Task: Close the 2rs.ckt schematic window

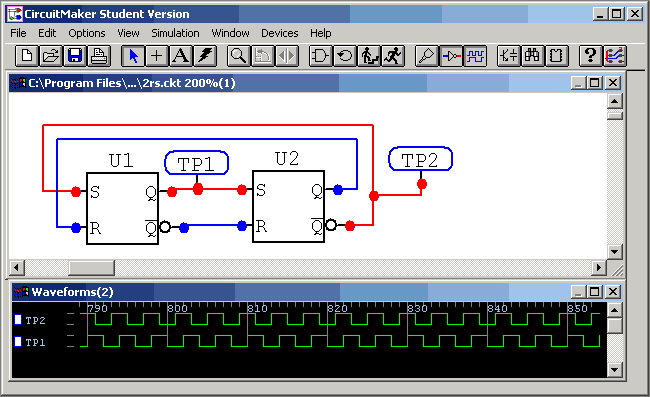Action: pyautogui.click(x=613, y=83)
